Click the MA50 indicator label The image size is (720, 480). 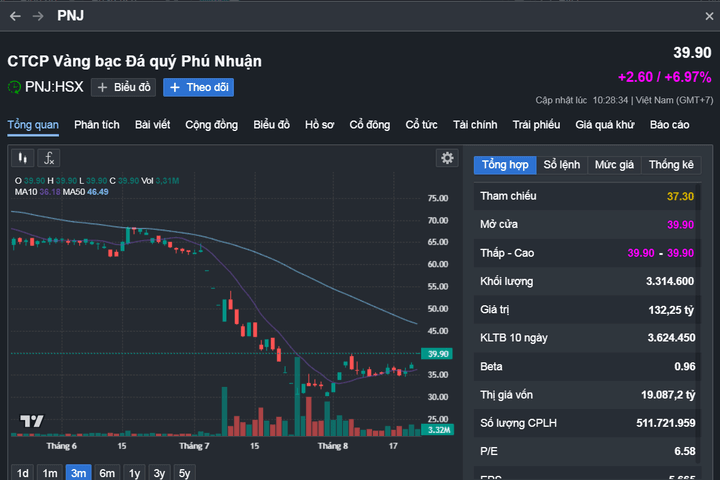(74, 192)
